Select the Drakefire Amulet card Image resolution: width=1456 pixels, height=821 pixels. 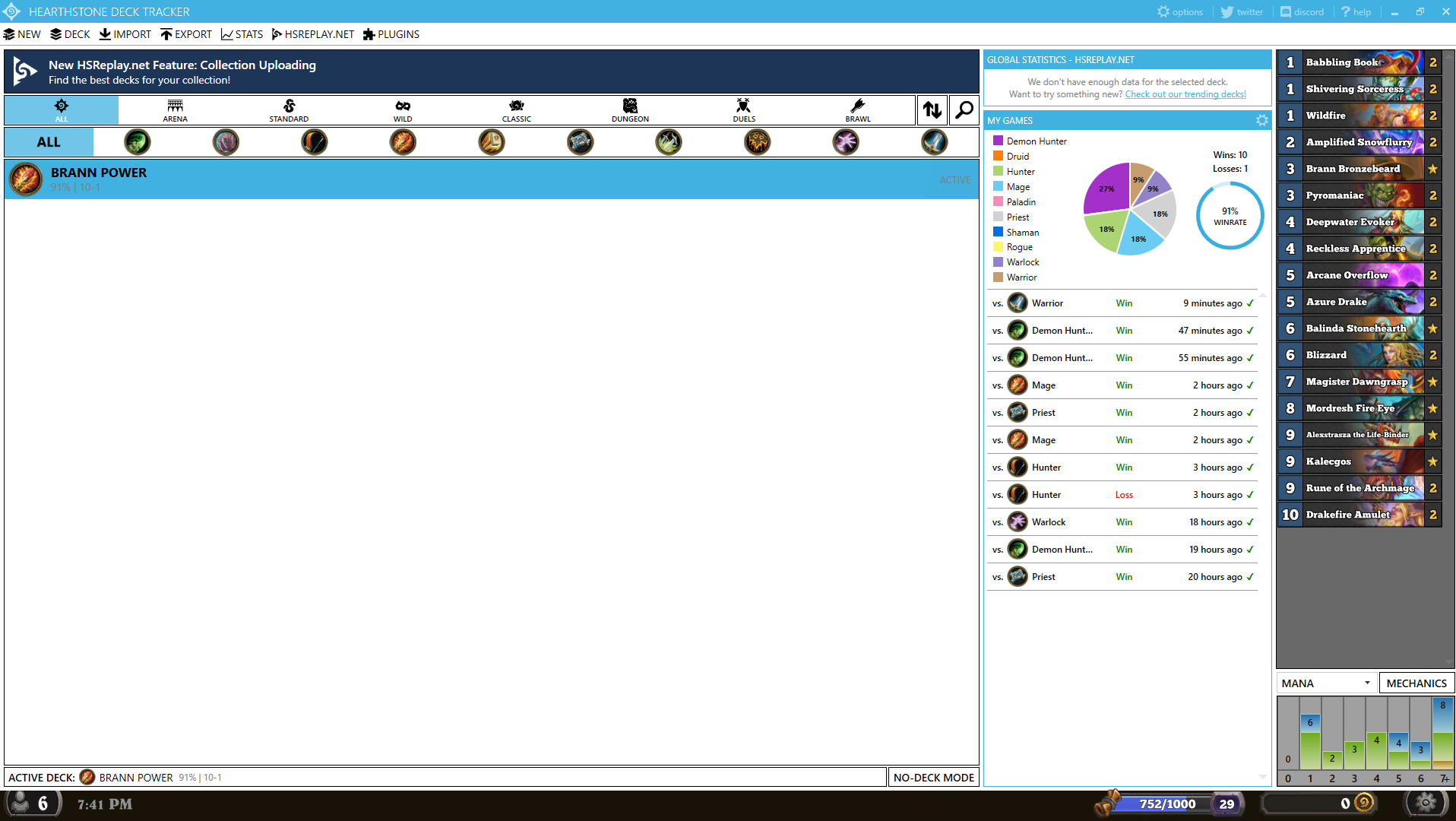click(x=1359, y=515)
